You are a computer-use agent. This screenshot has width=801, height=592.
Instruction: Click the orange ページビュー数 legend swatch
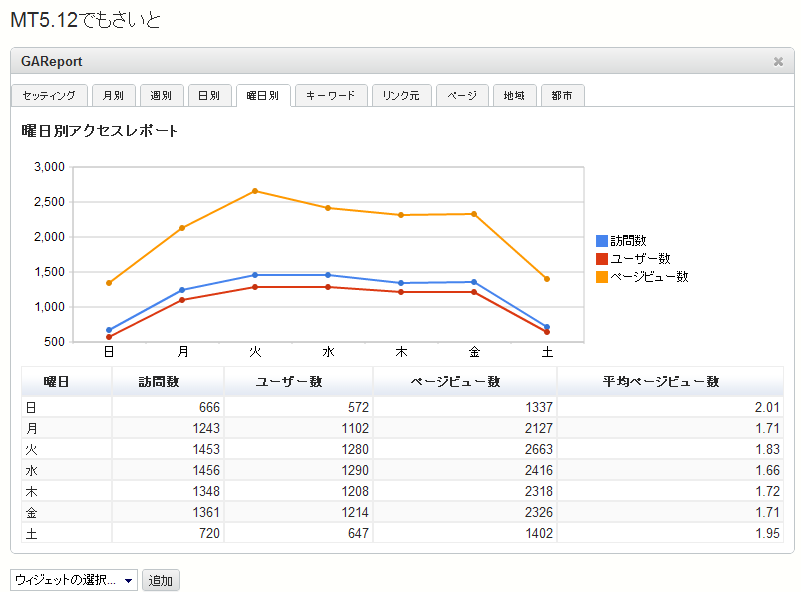[x=601, y=277]
